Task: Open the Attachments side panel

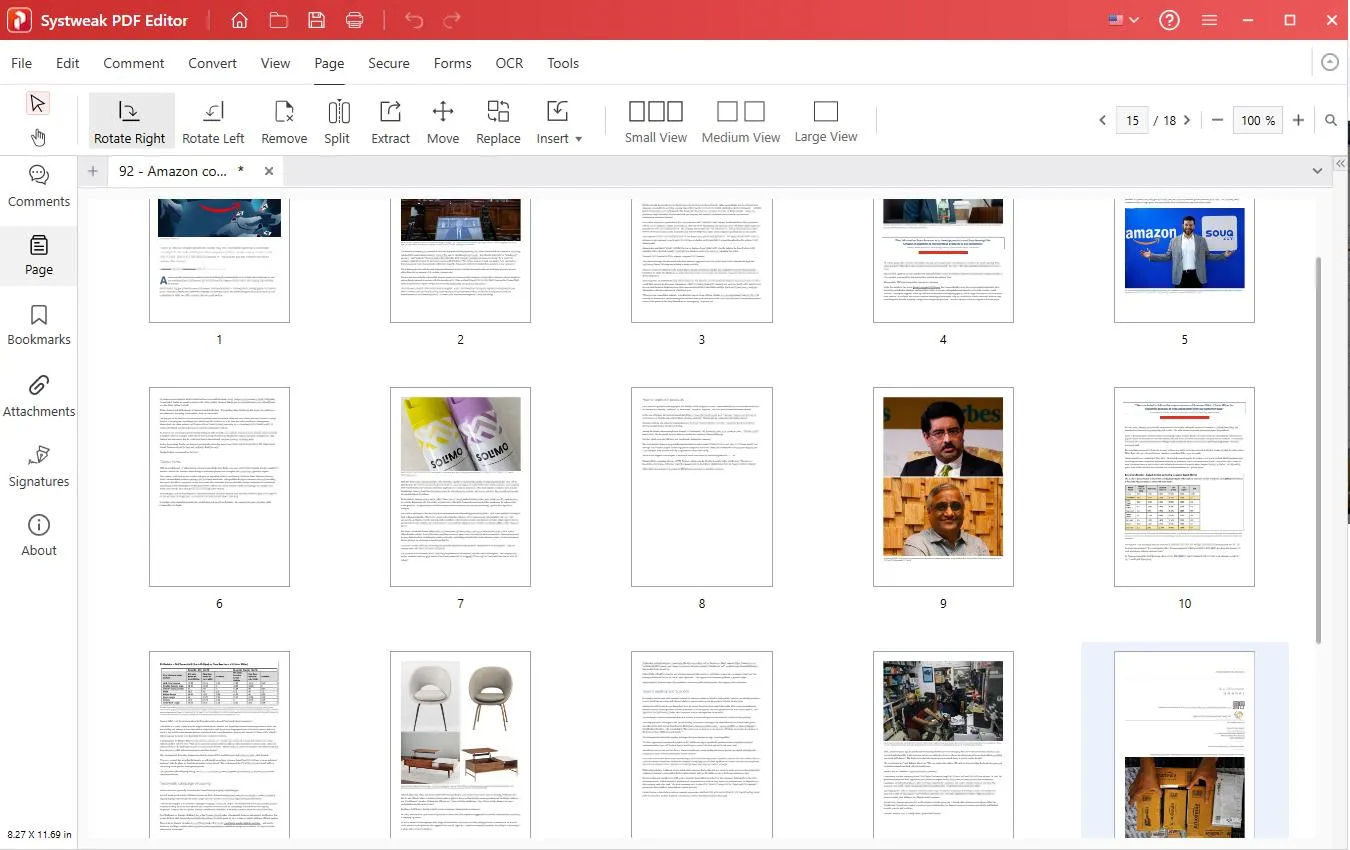Action: click(x=39, y=396)
